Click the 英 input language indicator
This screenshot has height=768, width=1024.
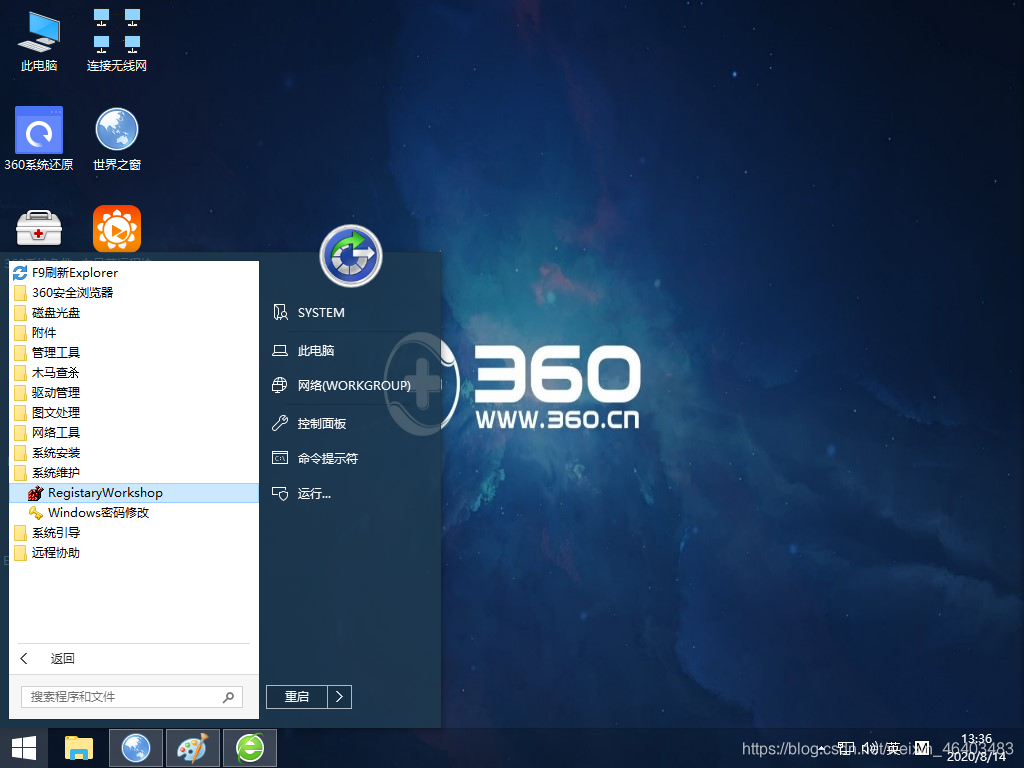893,748
